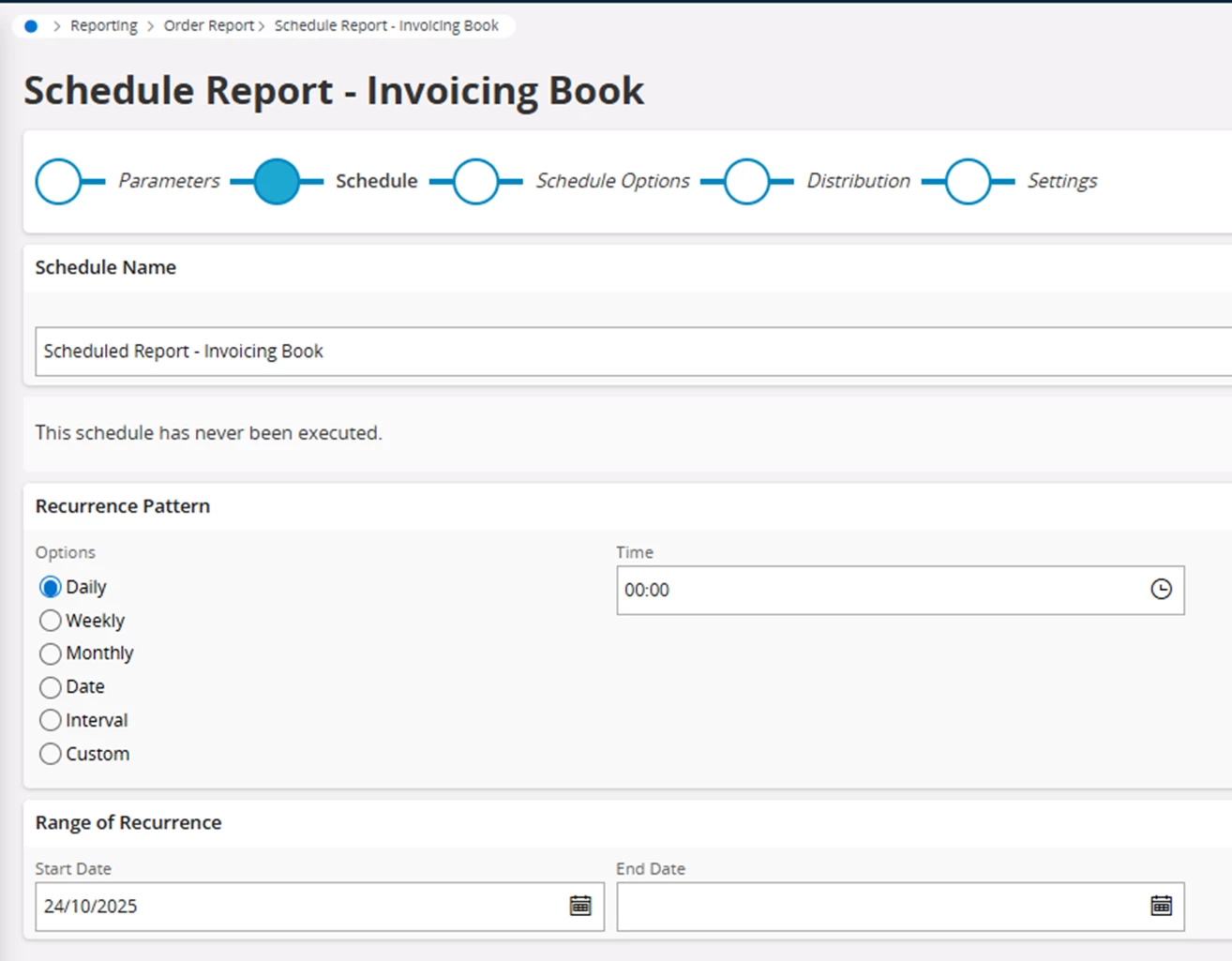Select the Weekly recurrence option
Image resolution: width=1232 pixels, height=961 pixels.
51,621
